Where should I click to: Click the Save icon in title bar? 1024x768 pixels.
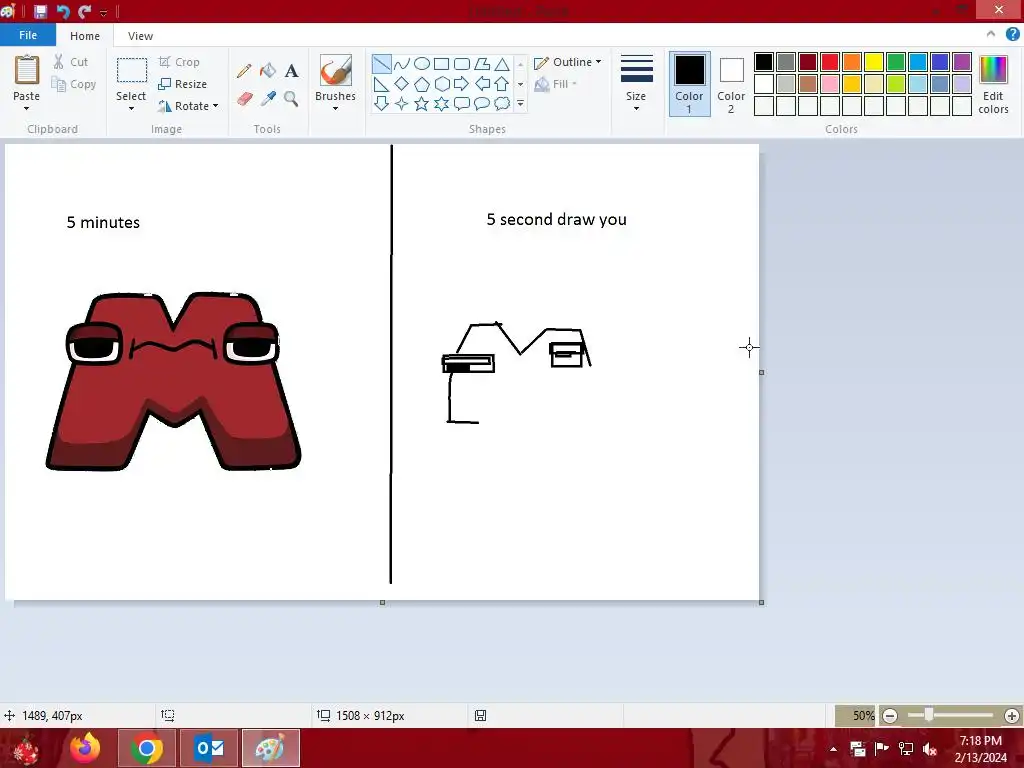click(x=40, y=11)
